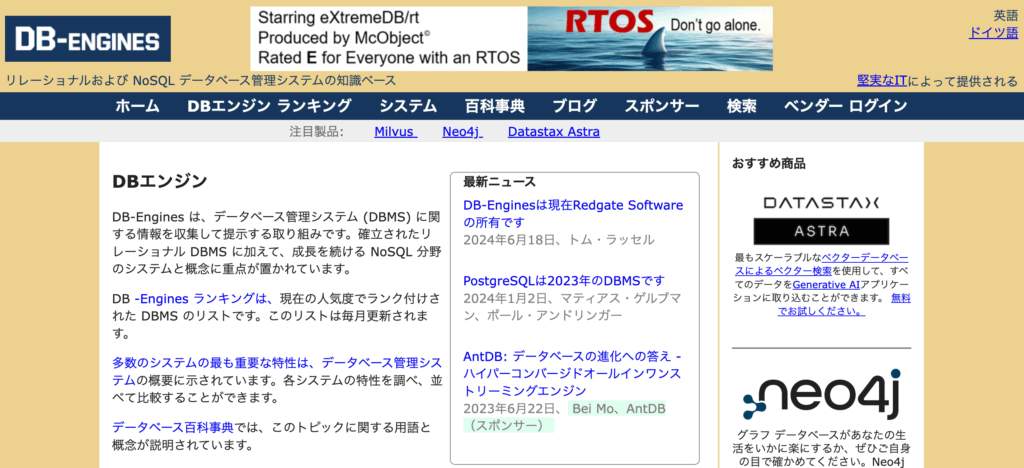Open the システム menu item
The image size is (1024, 468).
tap(408, 106)
